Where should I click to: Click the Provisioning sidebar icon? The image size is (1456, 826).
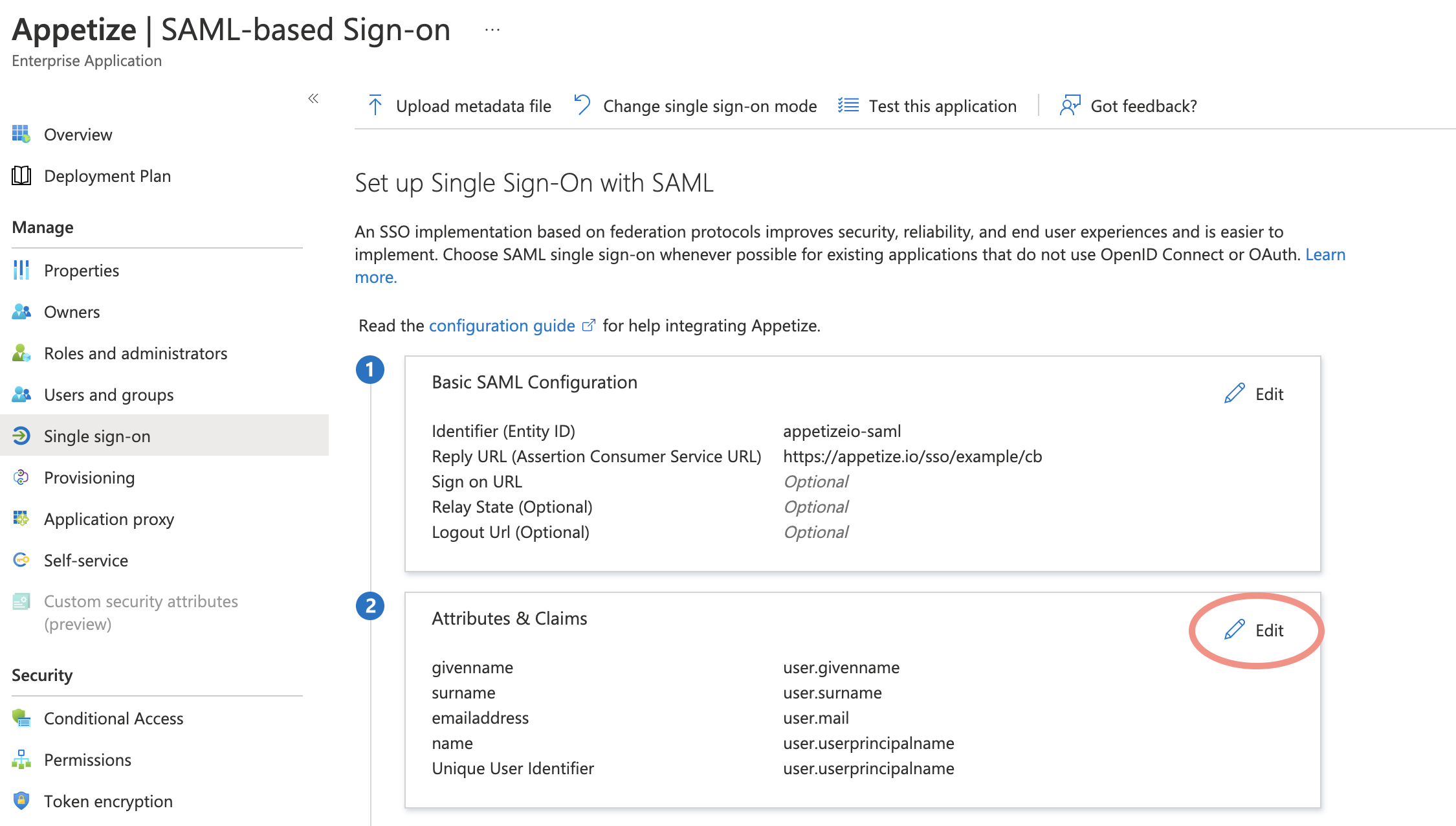point(21,478)
